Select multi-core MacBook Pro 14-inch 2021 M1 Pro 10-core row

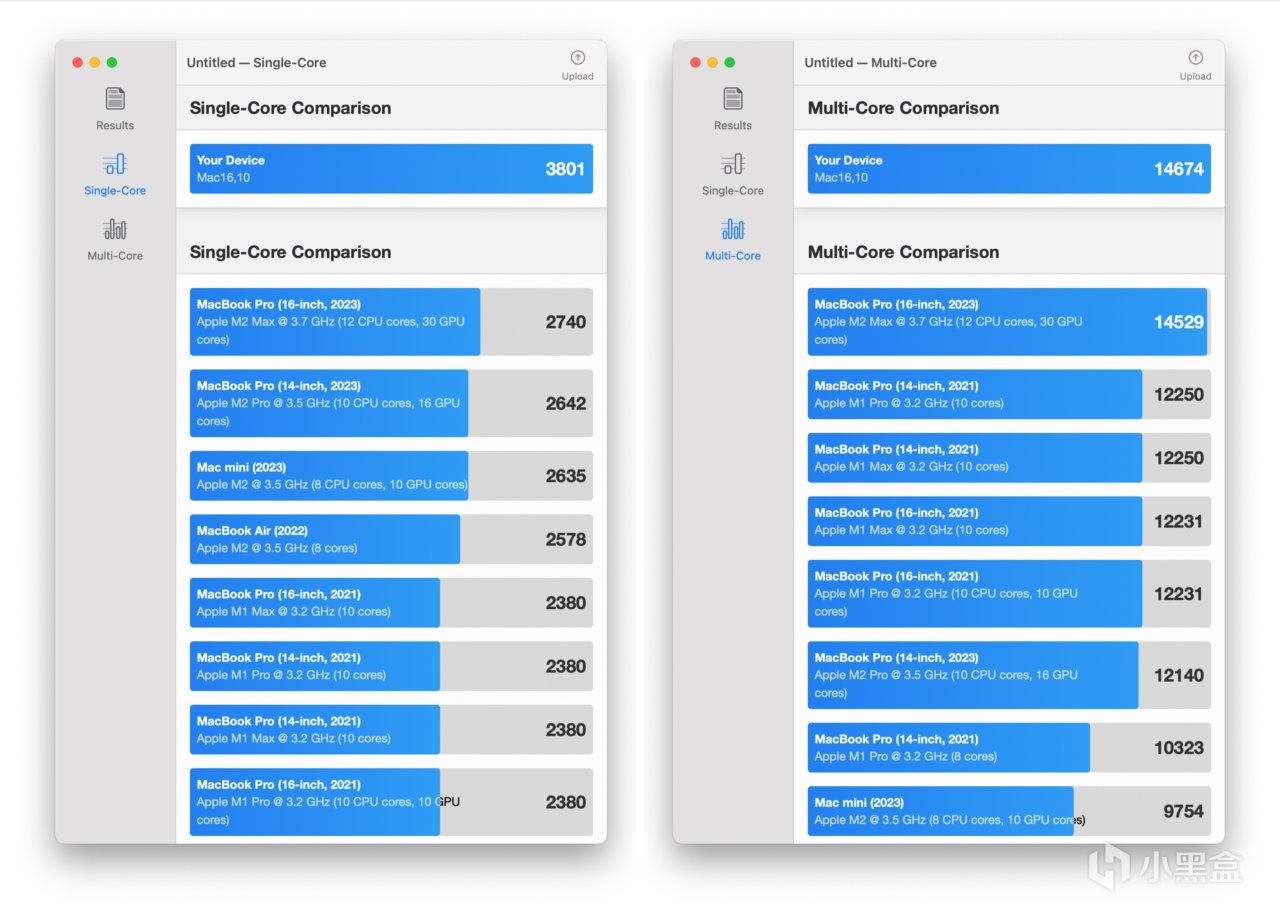tap(1009, 394)
